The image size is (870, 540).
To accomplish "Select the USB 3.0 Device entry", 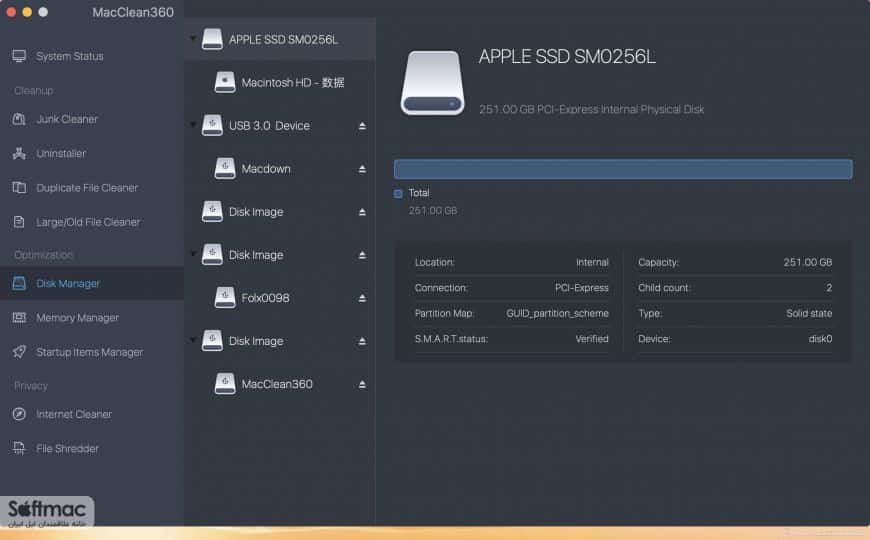I will 280,126.
